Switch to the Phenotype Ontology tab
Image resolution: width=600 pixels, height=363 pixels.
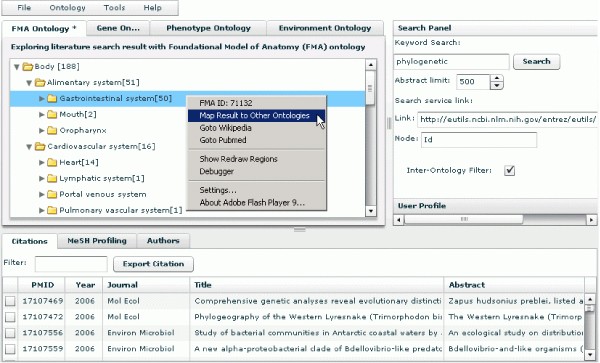[x=208, y=28]
